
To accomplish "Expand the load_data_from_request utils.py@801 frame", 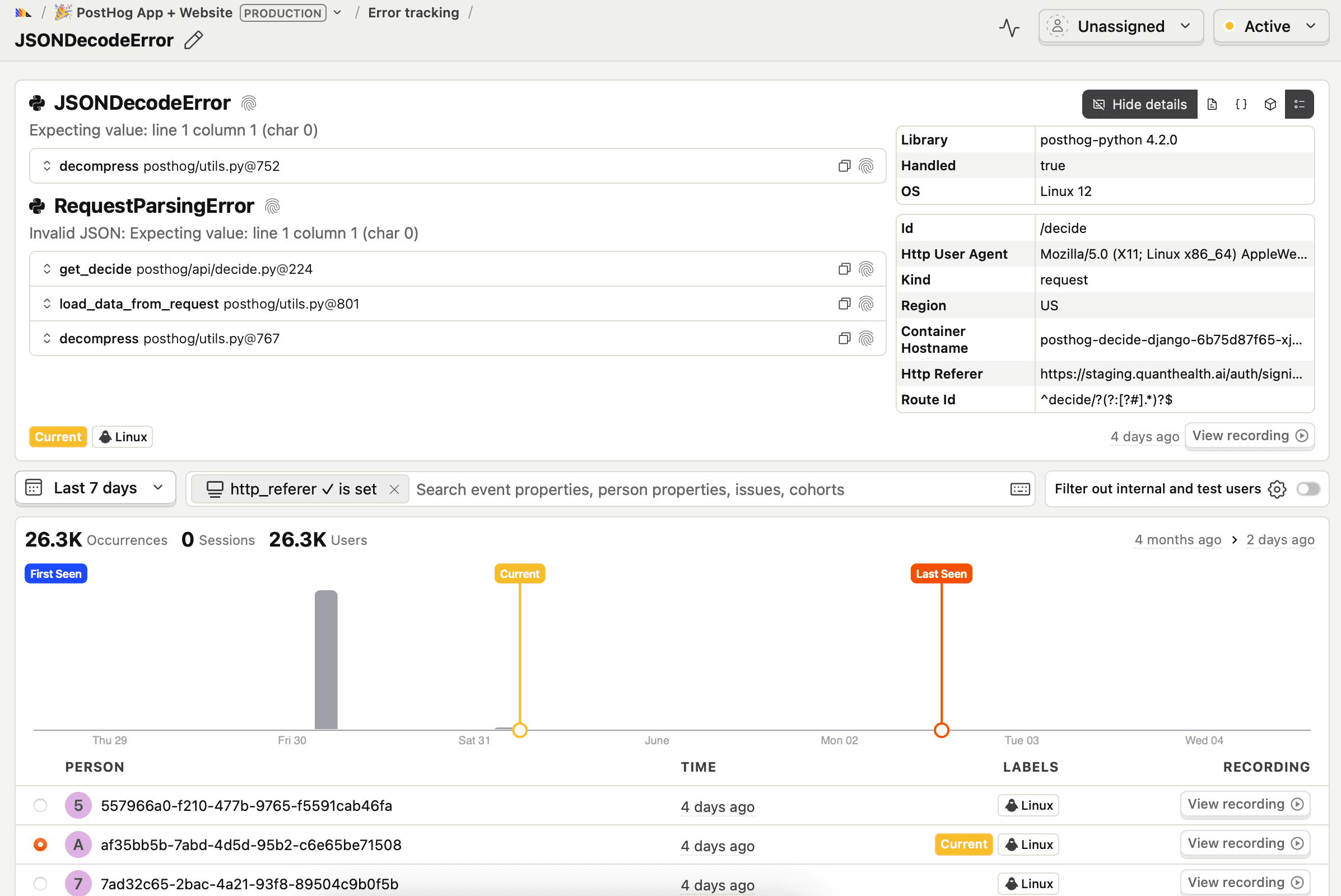I will coord(47,304).
